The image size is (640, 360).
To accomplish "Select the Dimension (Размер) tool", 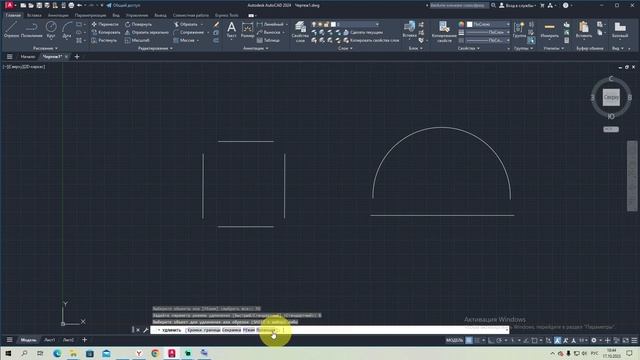I will pos(247,30).
